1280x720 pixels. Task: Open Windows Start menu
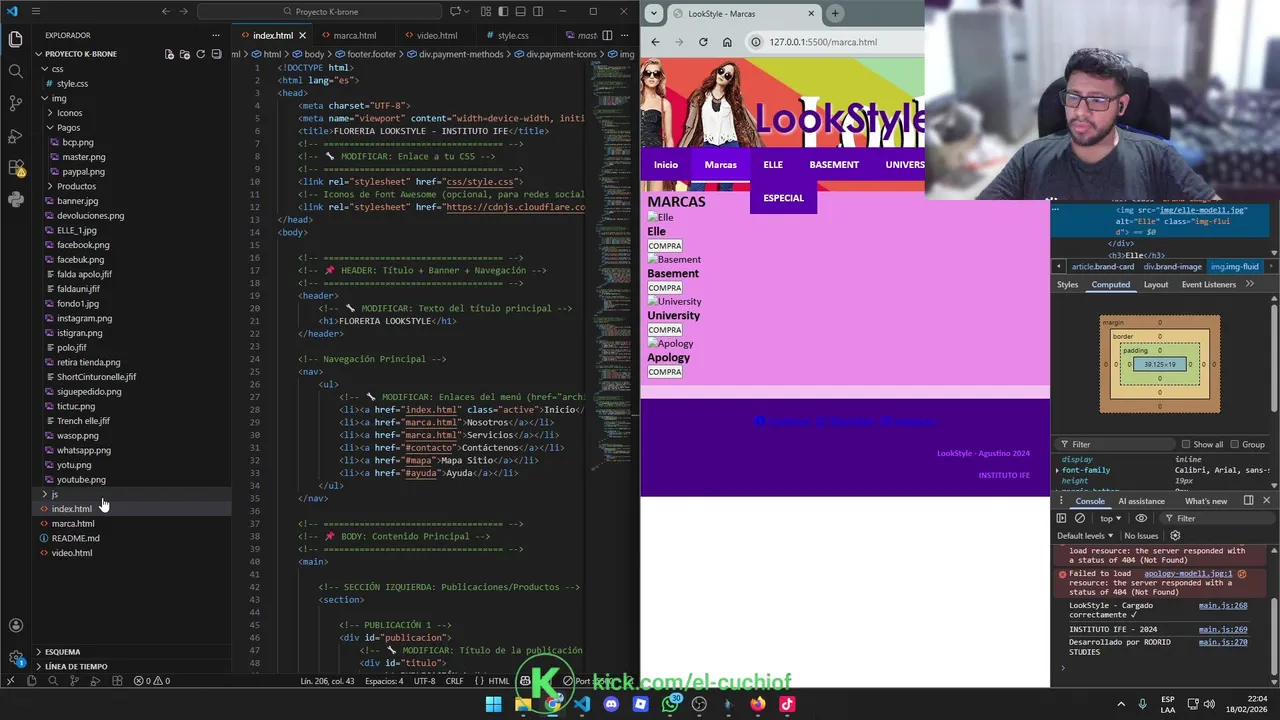pyautogui.click(x=494, y=704)
